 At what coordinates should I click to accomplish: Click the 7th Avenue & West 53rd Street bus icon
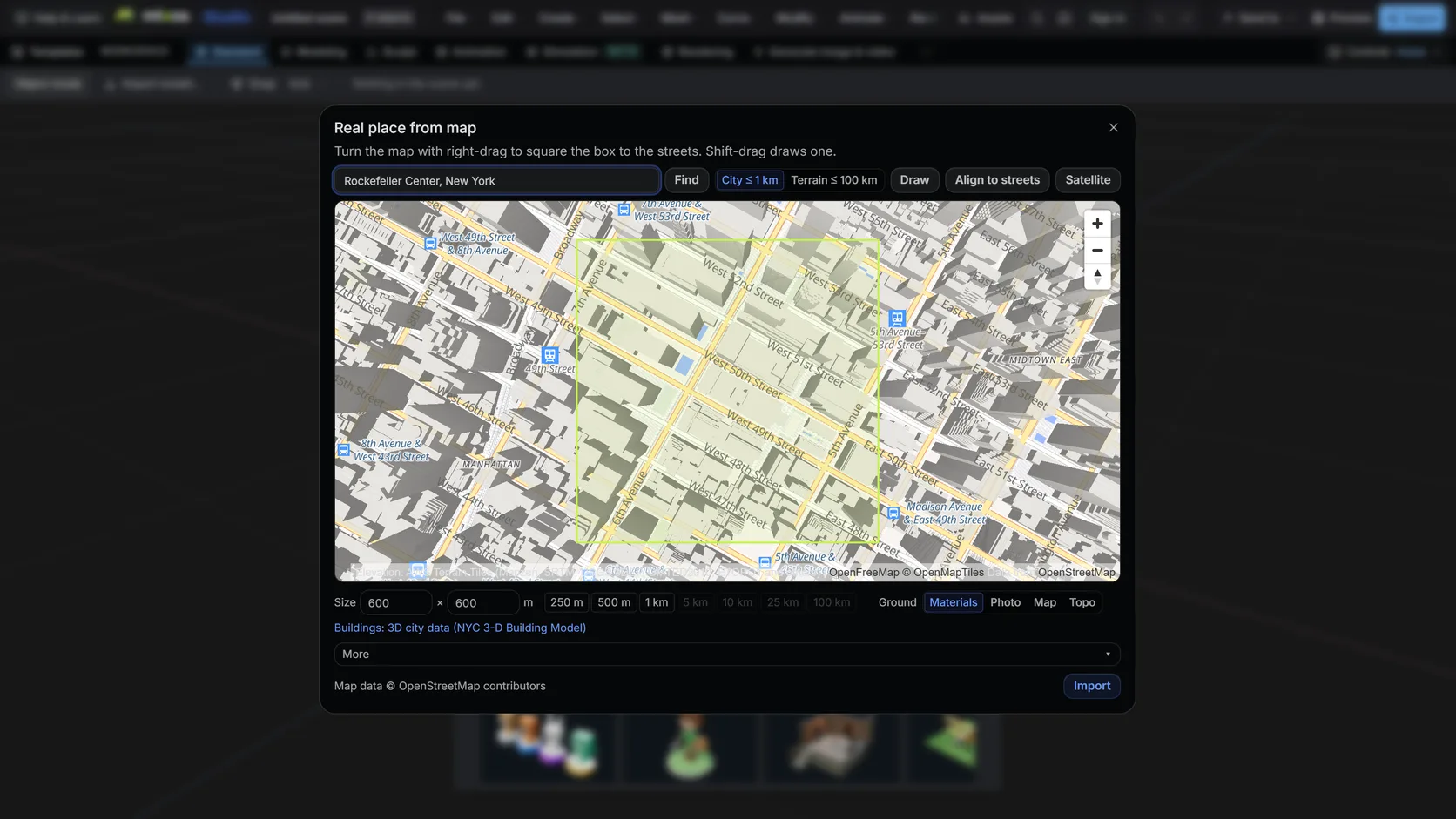(624, 210)
